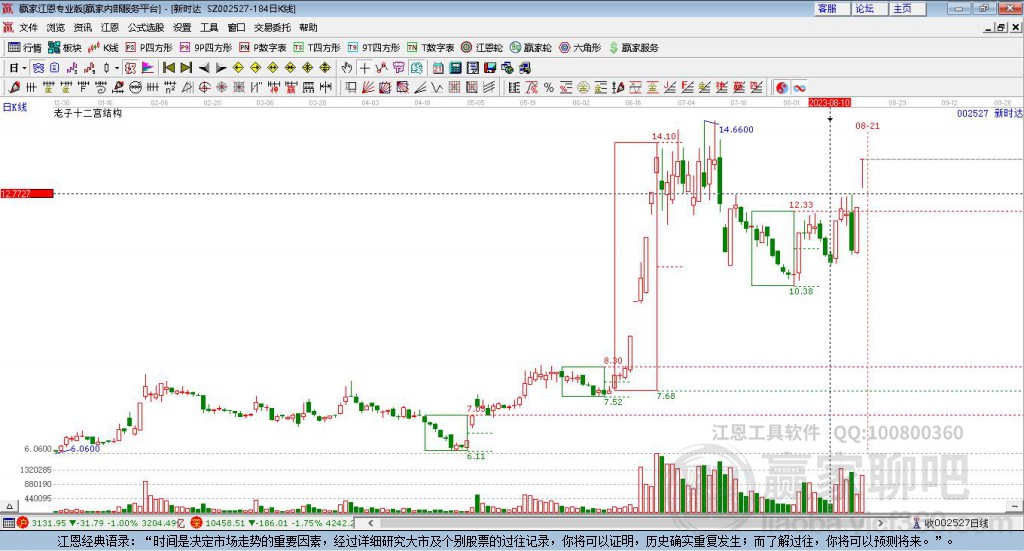Open the calculator icon

[x=455, y=67]
